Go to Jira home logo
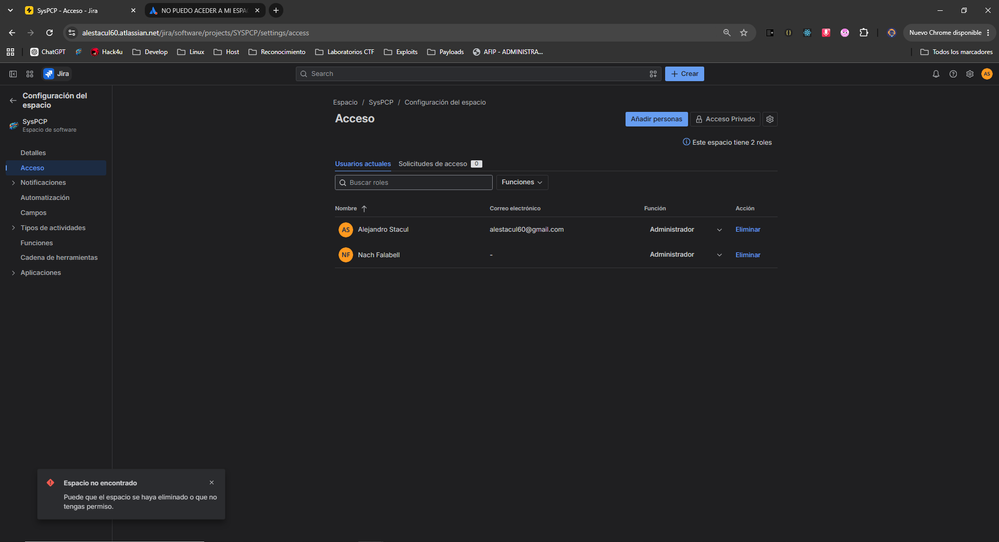 pyautogui.click(x=56, y=74)
